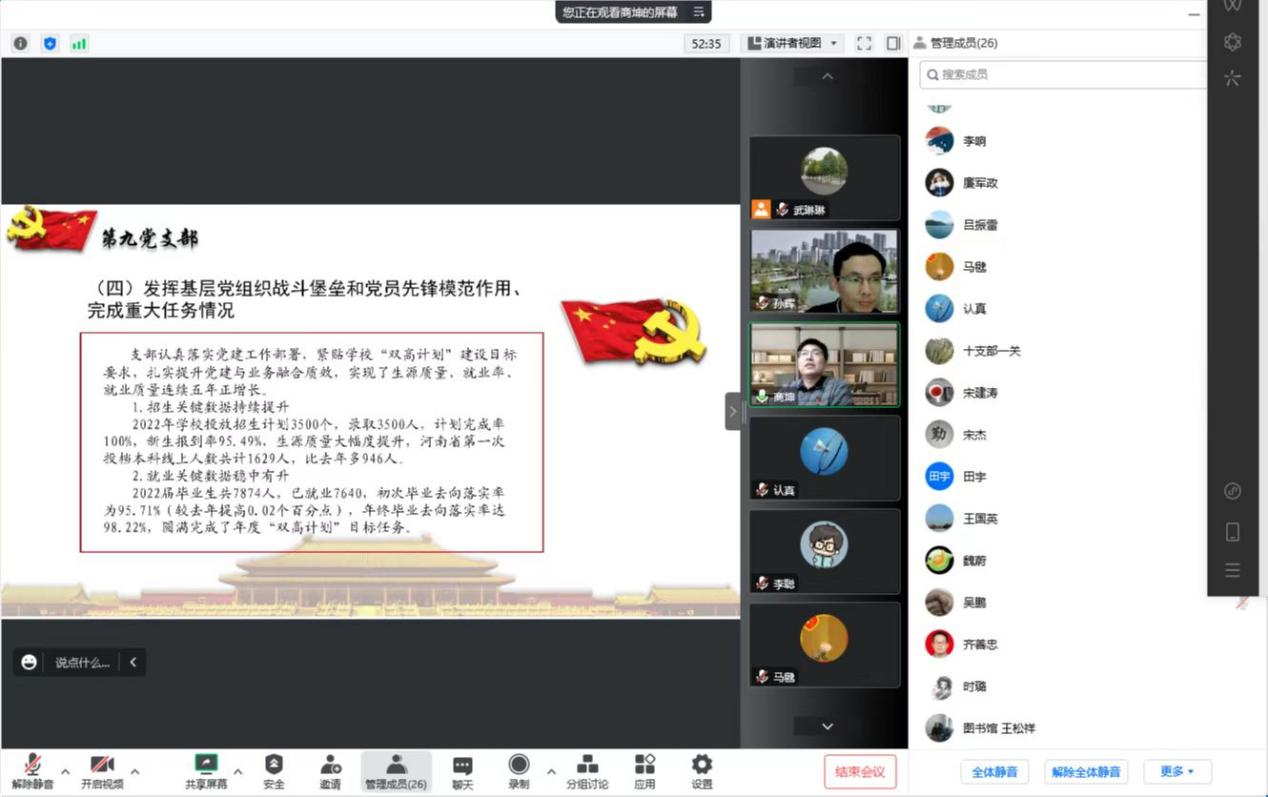Turn on the camera (开启视频)

pyautogui.click(x=102, y=770)
